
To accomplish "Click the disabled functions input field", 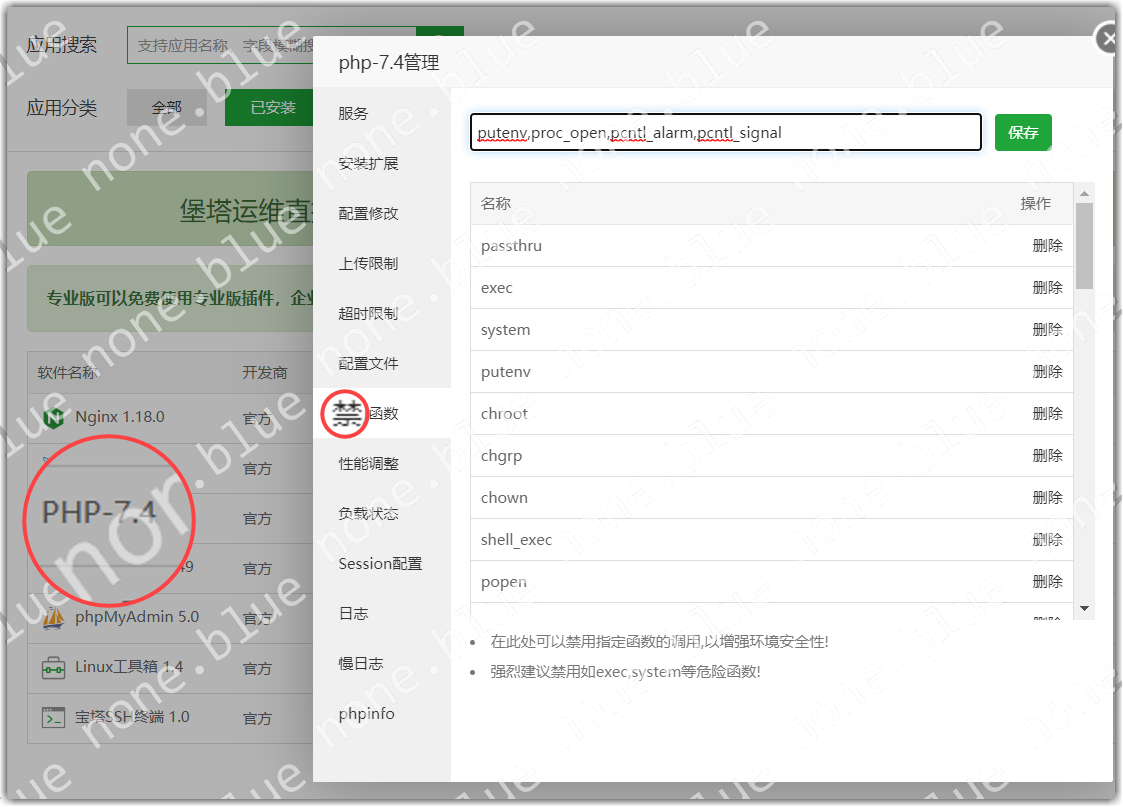I will (725, 132).
